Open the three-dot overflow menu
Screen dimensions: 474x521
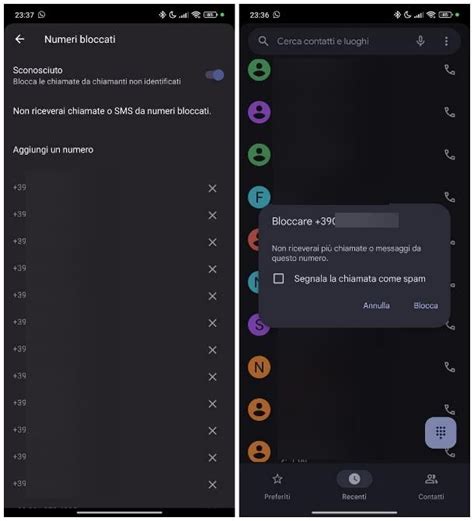446,41
